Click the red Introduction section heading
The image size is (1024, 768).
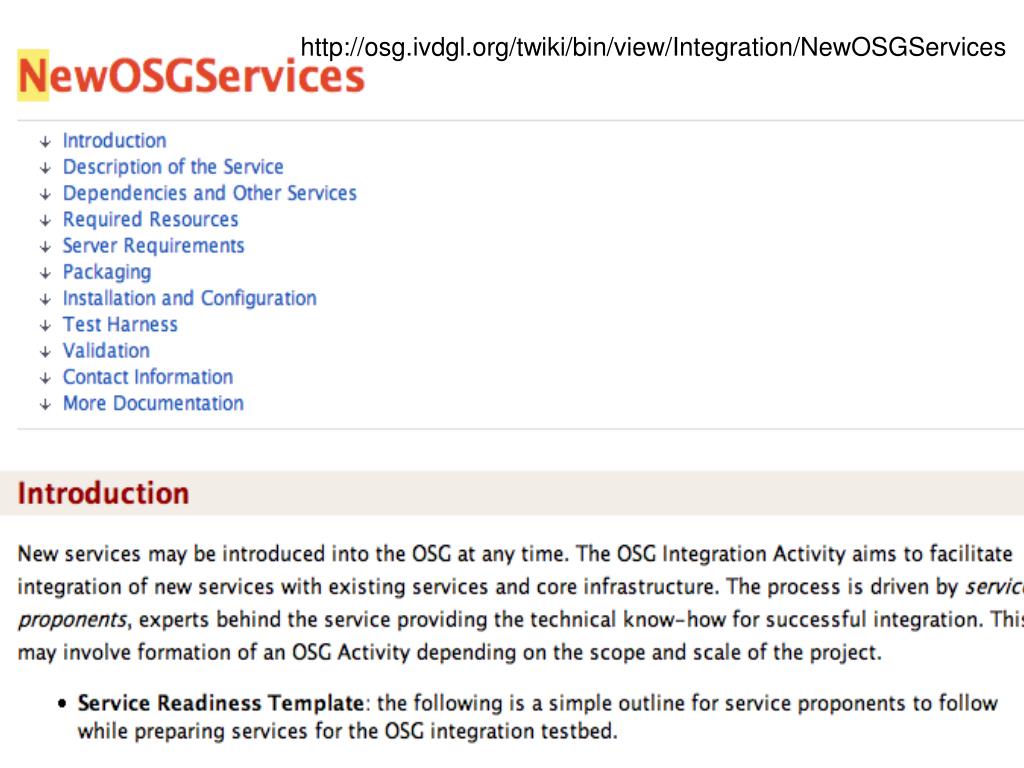pos(103,493)
